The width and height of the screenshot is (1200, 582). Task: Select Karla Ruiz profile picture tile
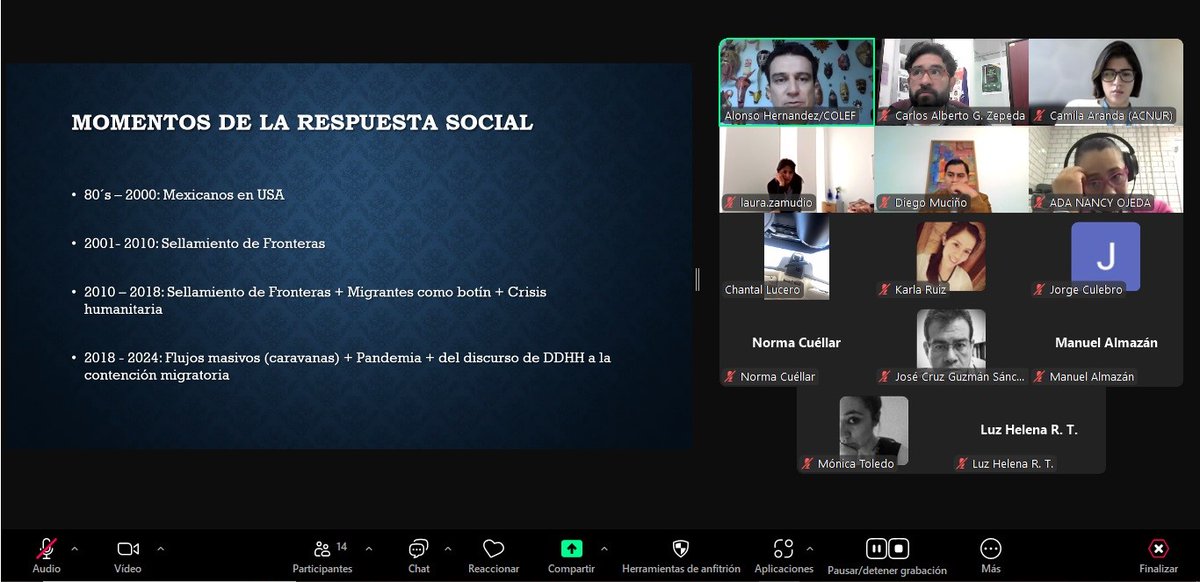coord(951,256)
